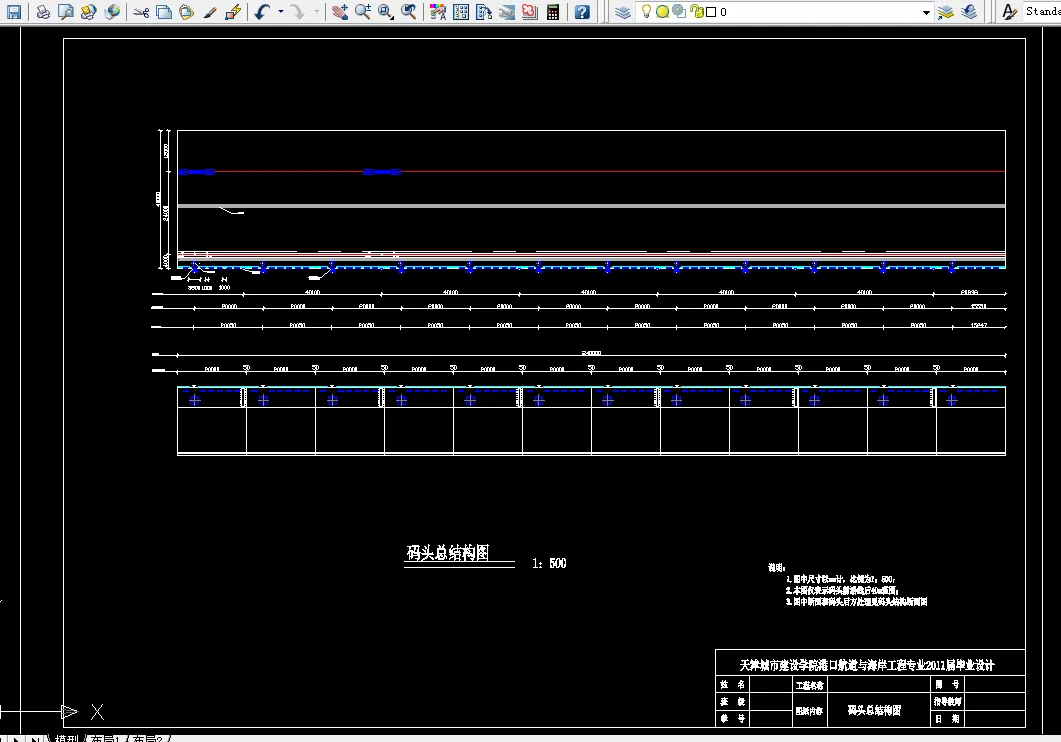Open the QuickCalc calculator icon

[x=553, y=11]
